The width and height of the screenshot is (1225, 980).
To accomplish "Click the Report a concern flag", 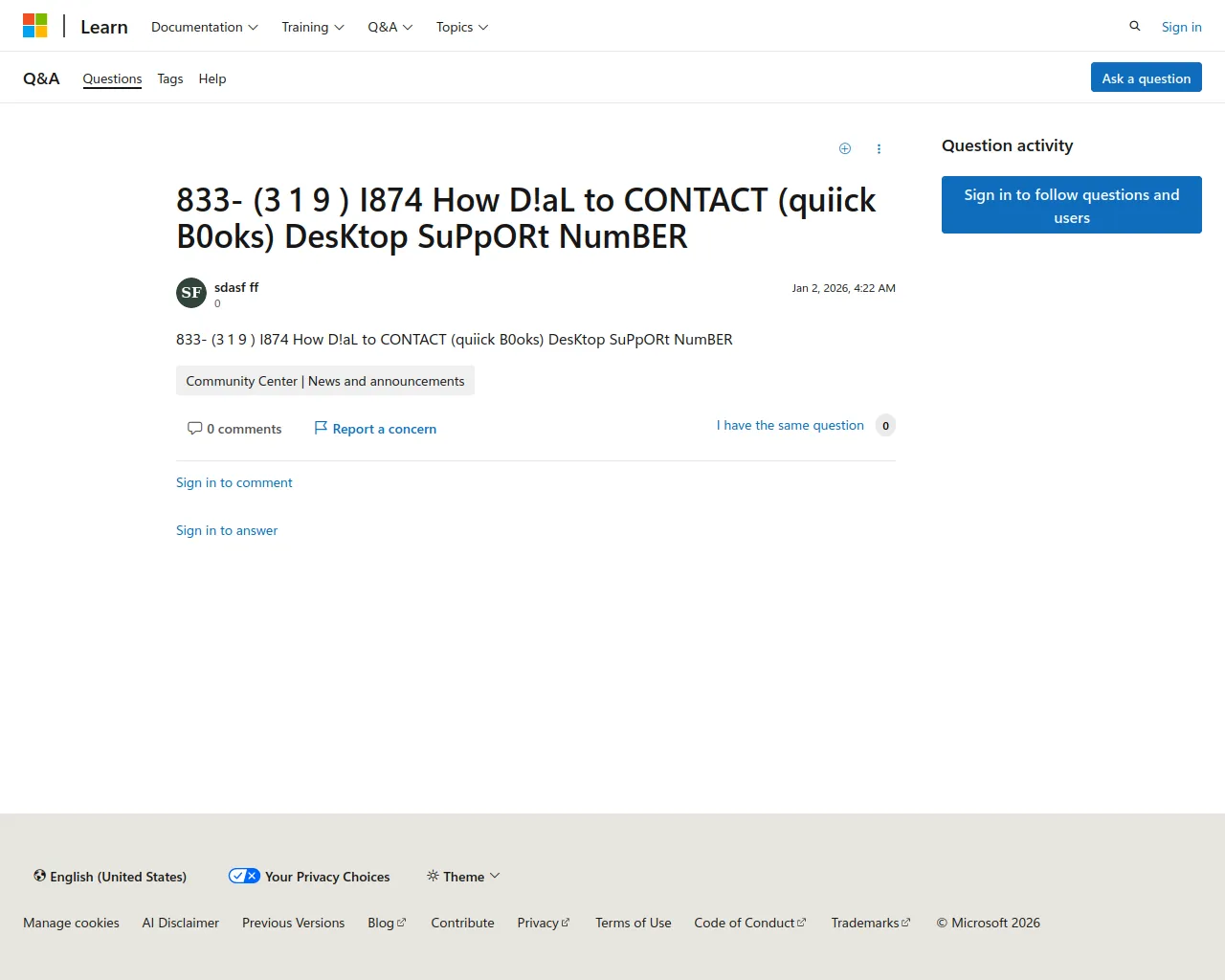I will (375, 429).
